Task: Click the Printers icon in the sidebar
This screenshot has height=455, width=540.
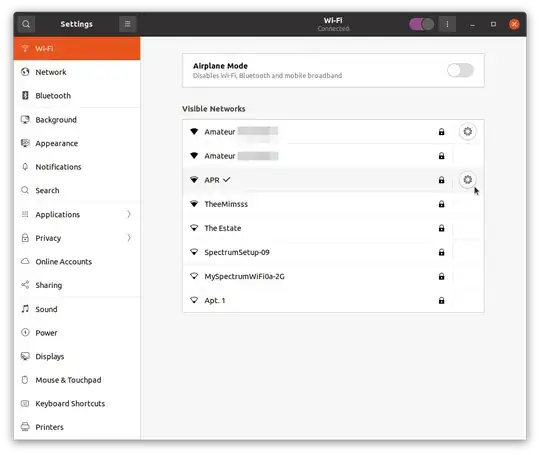Action: click(25, 427)
